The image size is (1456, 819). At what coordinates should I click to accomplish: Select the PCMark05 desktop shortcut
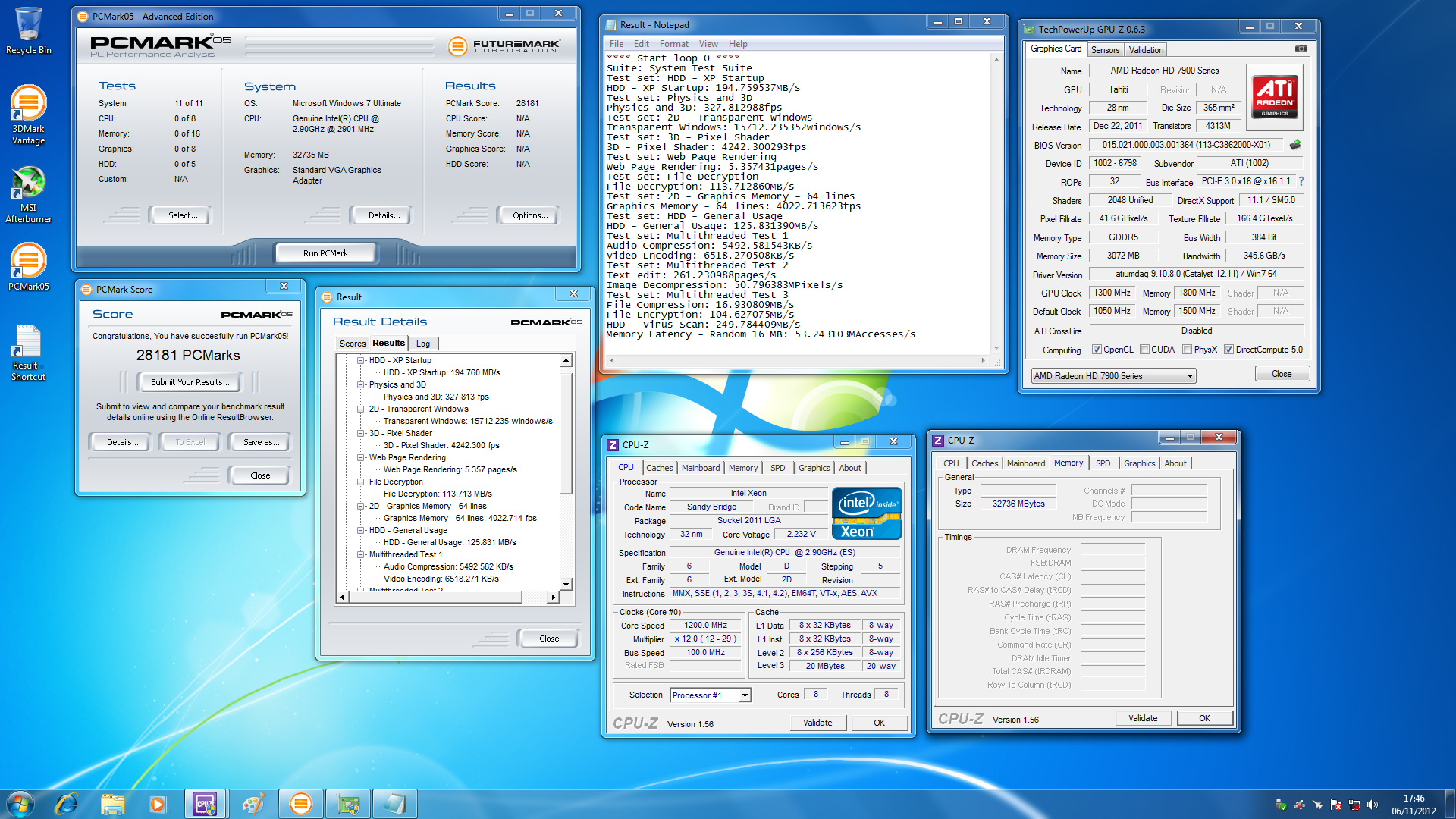(28, 267)
